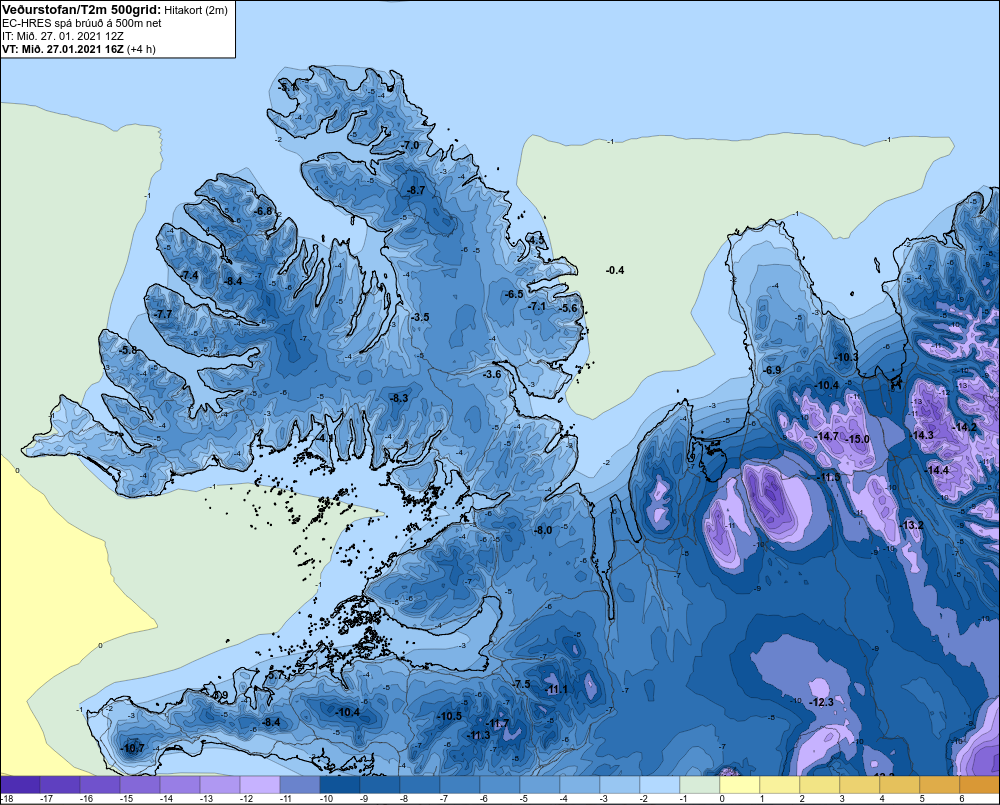Click the -8.0 temperature label
Image resolution: width=1000 pixels, height=805 pixels.
tap(543, 531)
